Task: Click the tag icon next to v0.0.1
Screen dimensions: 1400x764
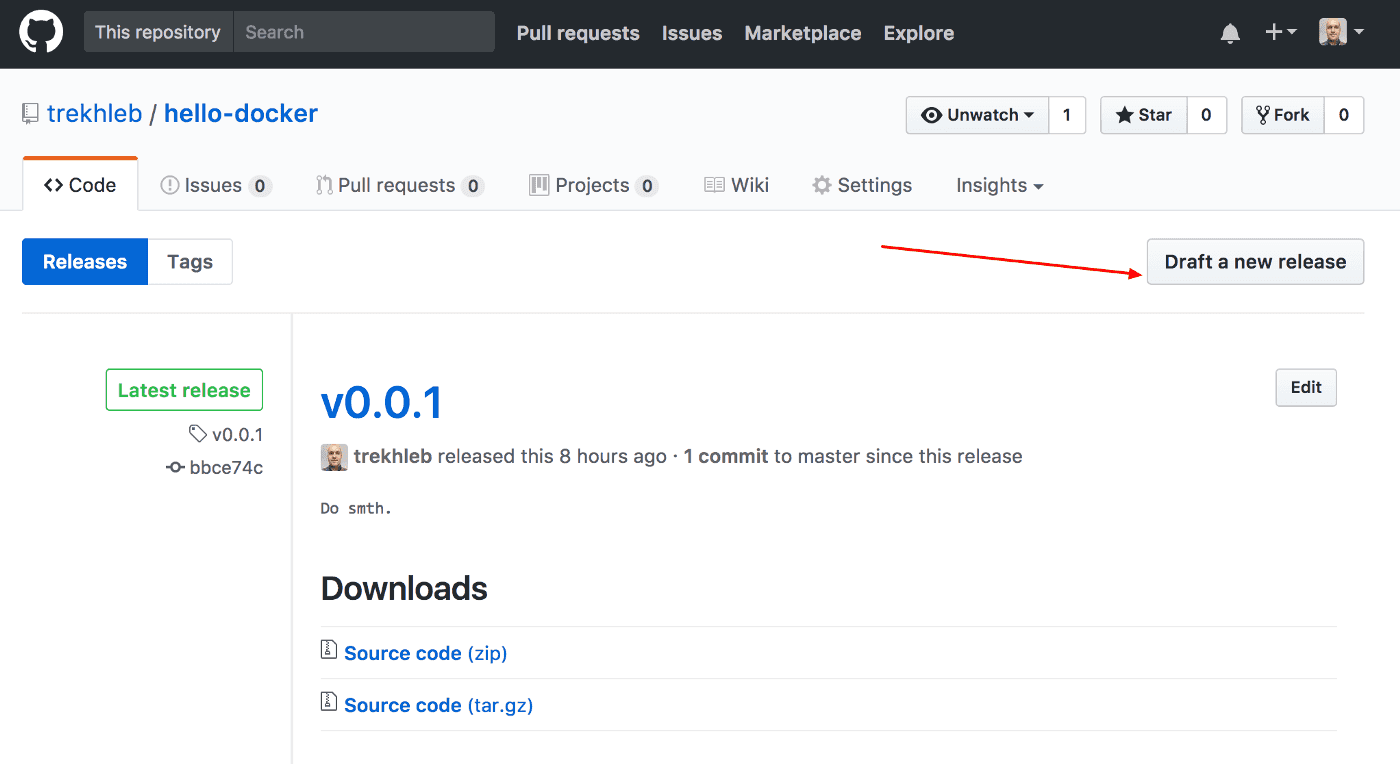Action: pyautogui.click(x=198, y=434)
